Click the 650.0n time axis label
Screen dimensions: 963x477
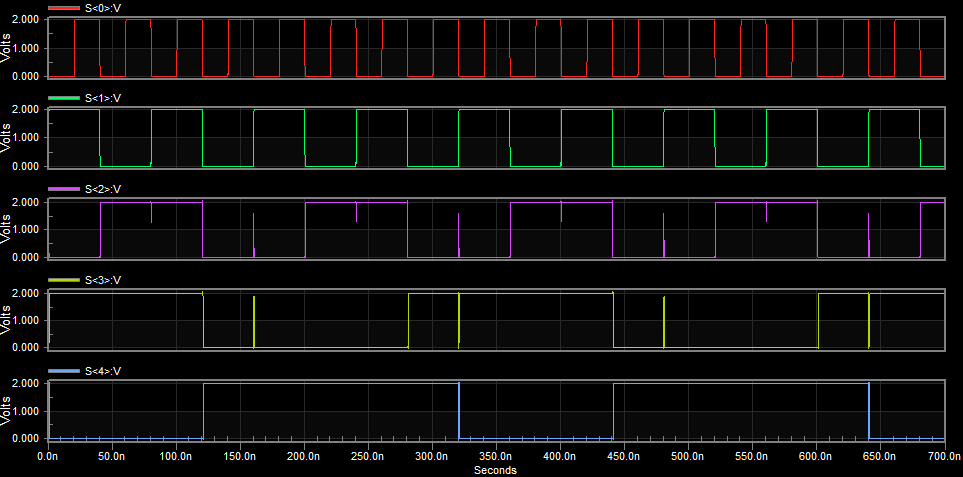880,457
